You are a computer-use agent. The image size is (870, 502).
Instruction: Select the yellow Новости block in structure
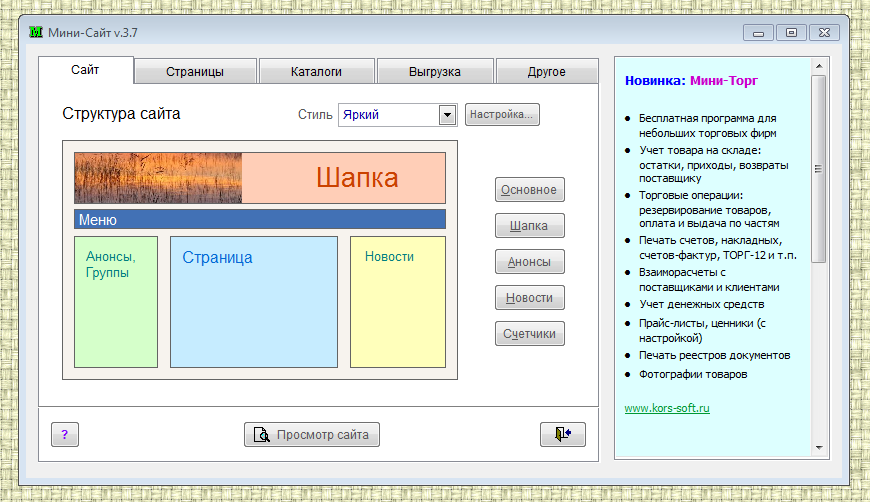tap(398, 302)
